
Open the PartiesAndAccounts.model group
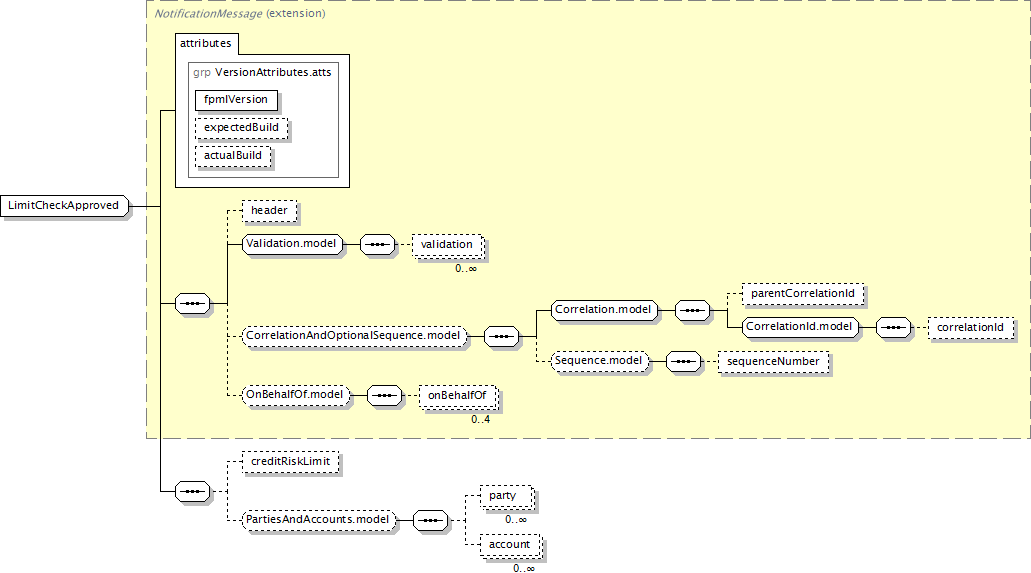point(318,520)
